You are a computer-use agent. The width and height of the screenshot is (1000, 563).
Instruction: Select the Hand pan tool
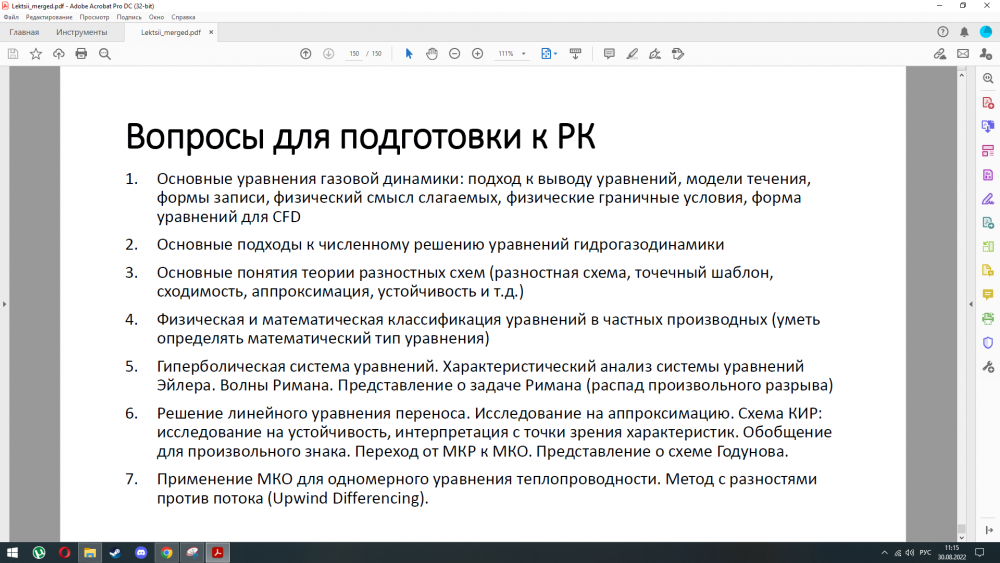click(431, 54)
